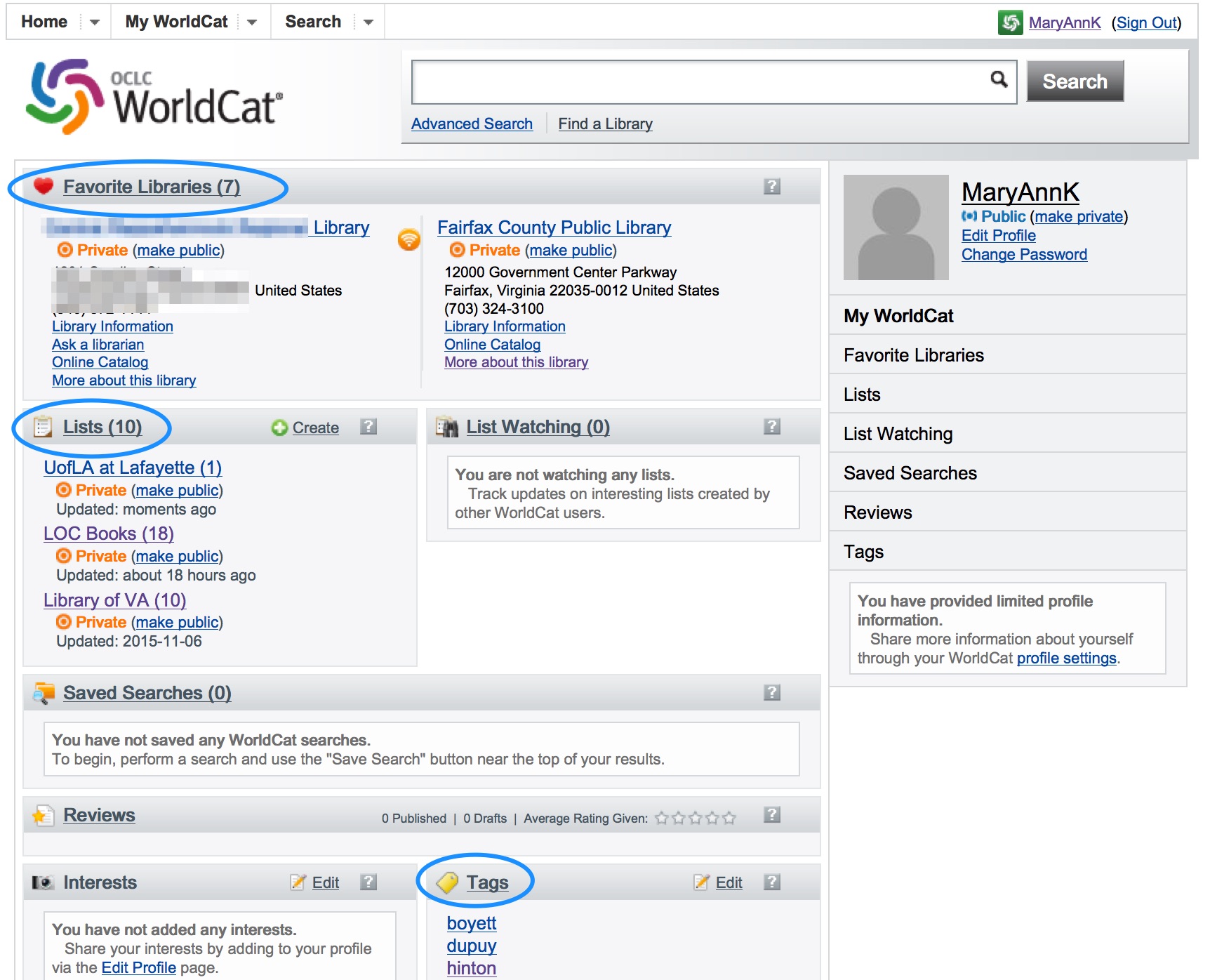The height and width of the screenshot is (980, 1210).
Task: Expand the My WorldCat dropdown arrow
Action: pos(252,22)
